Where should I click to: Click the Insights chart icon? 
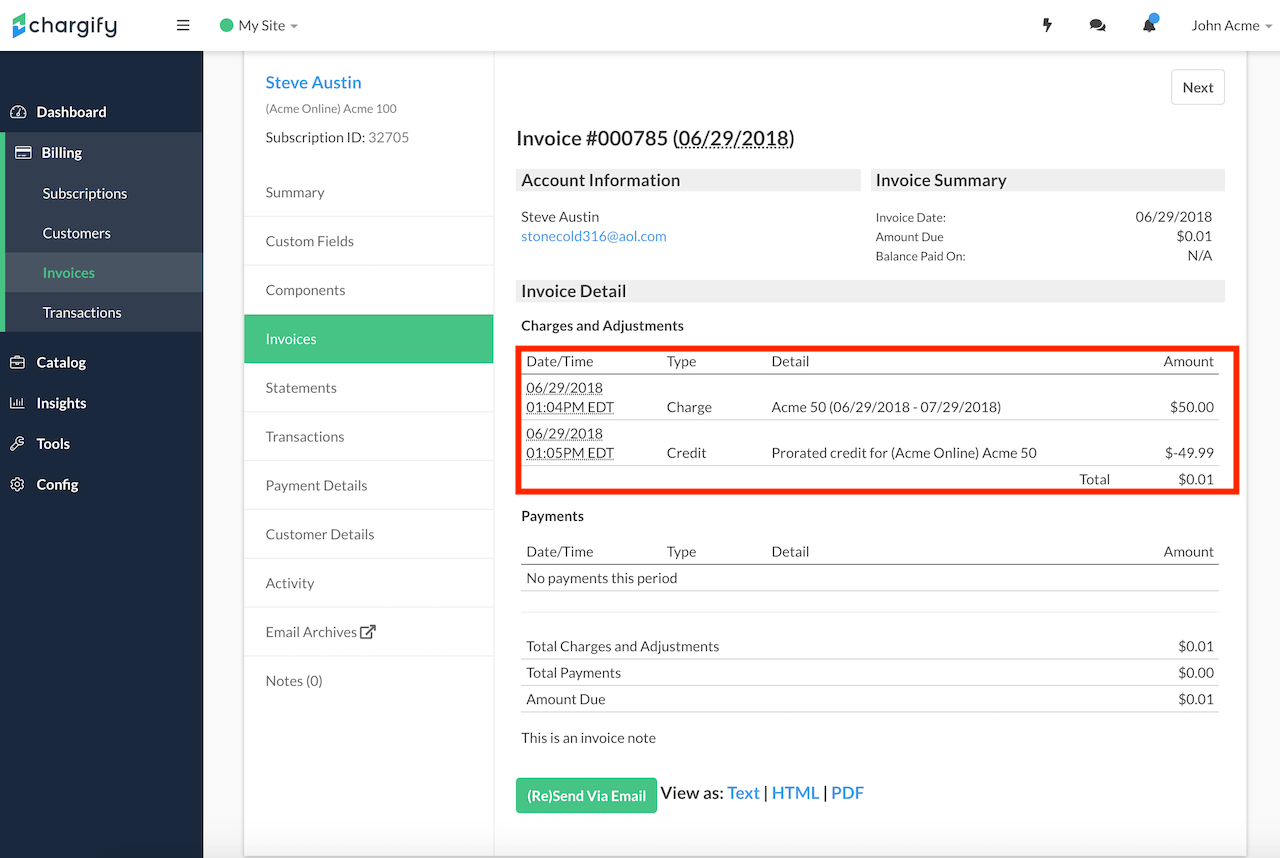pos(18,403)
